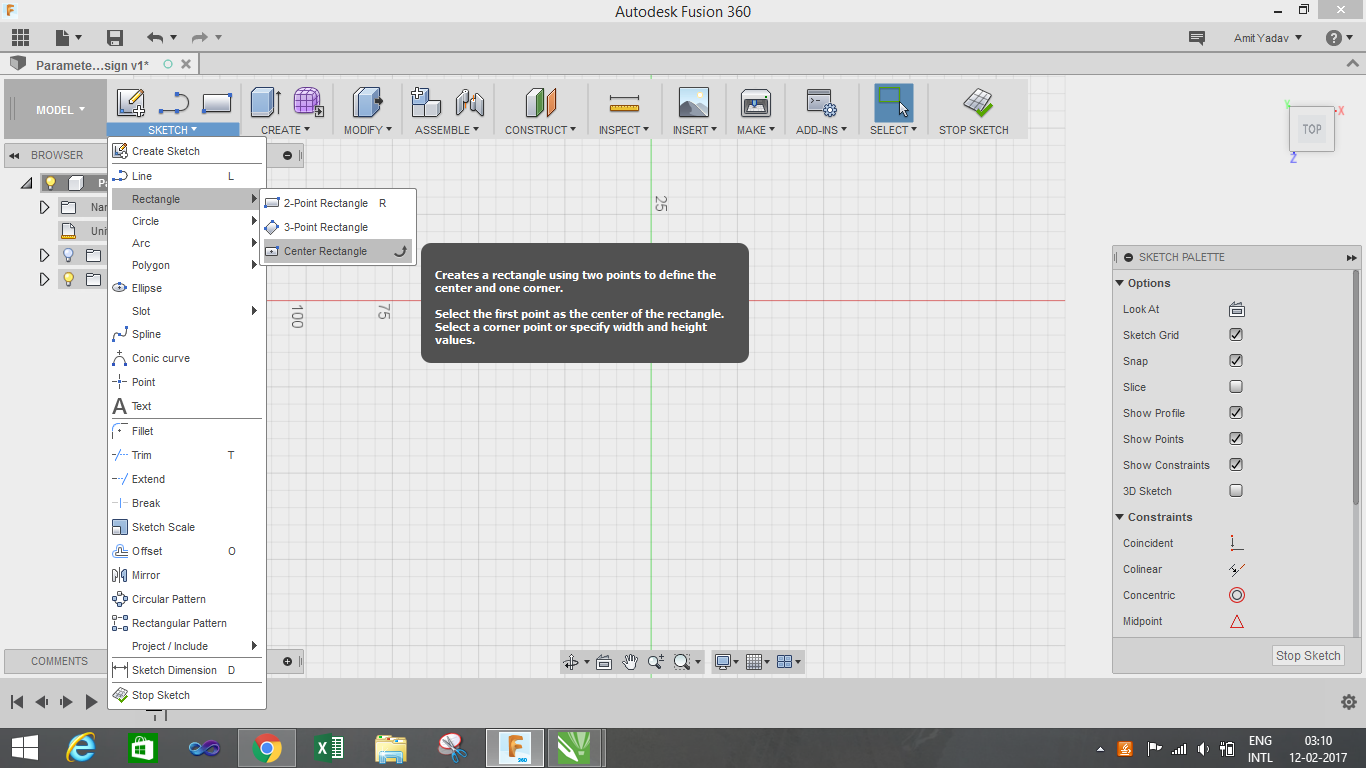Apply the Midpoint constraint icon
Screen dimensions: 1366x768
coord(1236,621)
